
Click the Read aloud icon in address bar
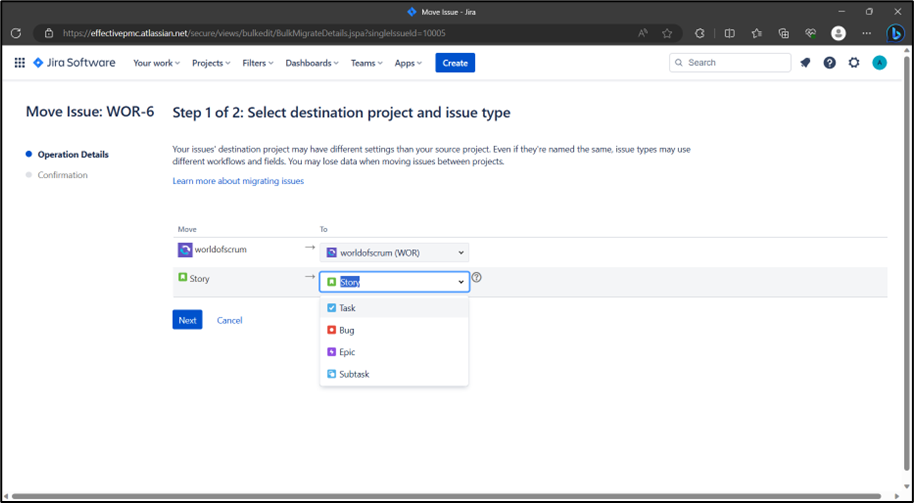[x=643, y=33]
